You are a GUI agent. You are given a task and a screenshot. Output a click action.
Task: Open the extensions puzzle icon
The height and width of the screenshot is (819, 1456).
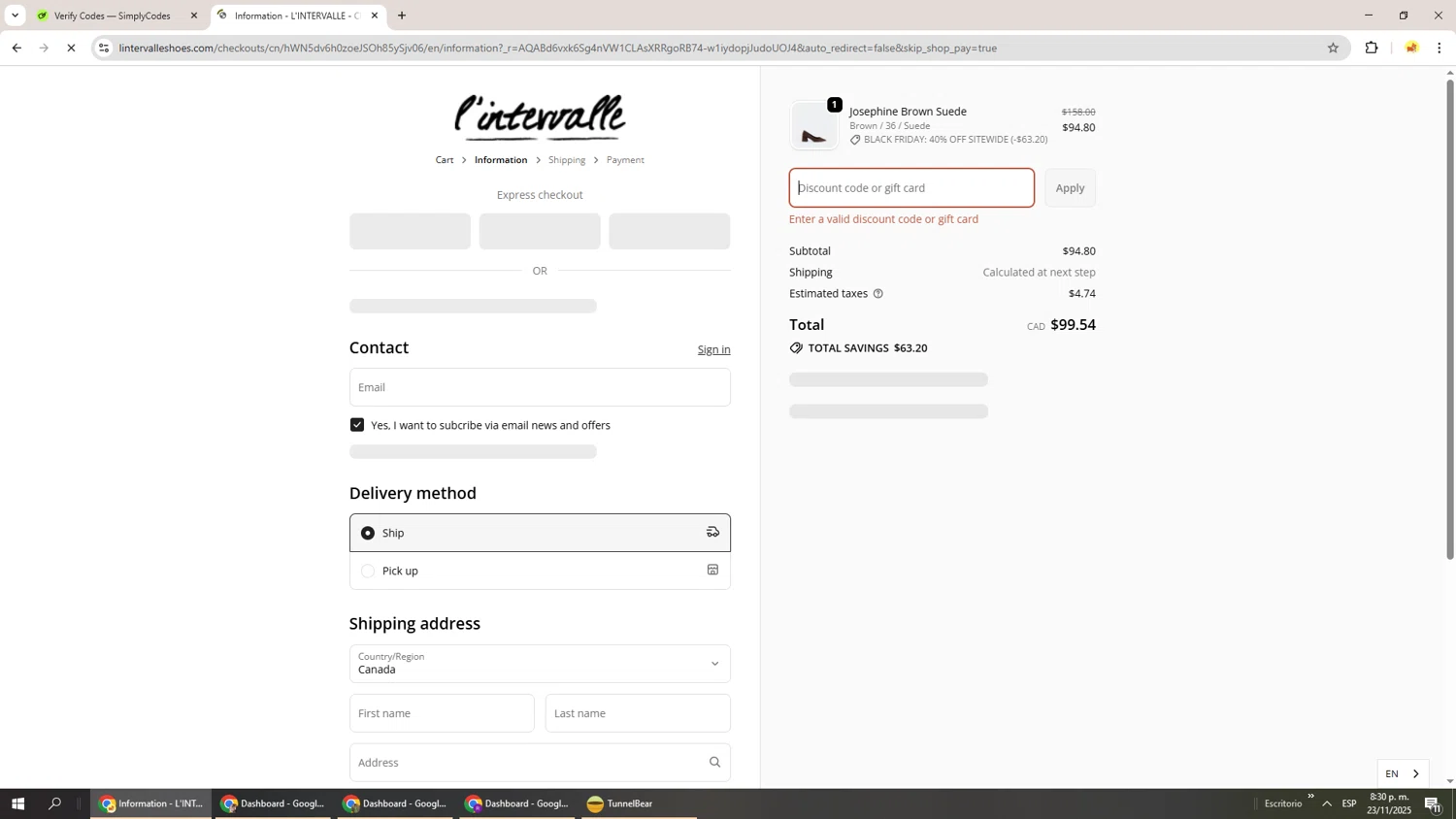(x=1372, y=48)
